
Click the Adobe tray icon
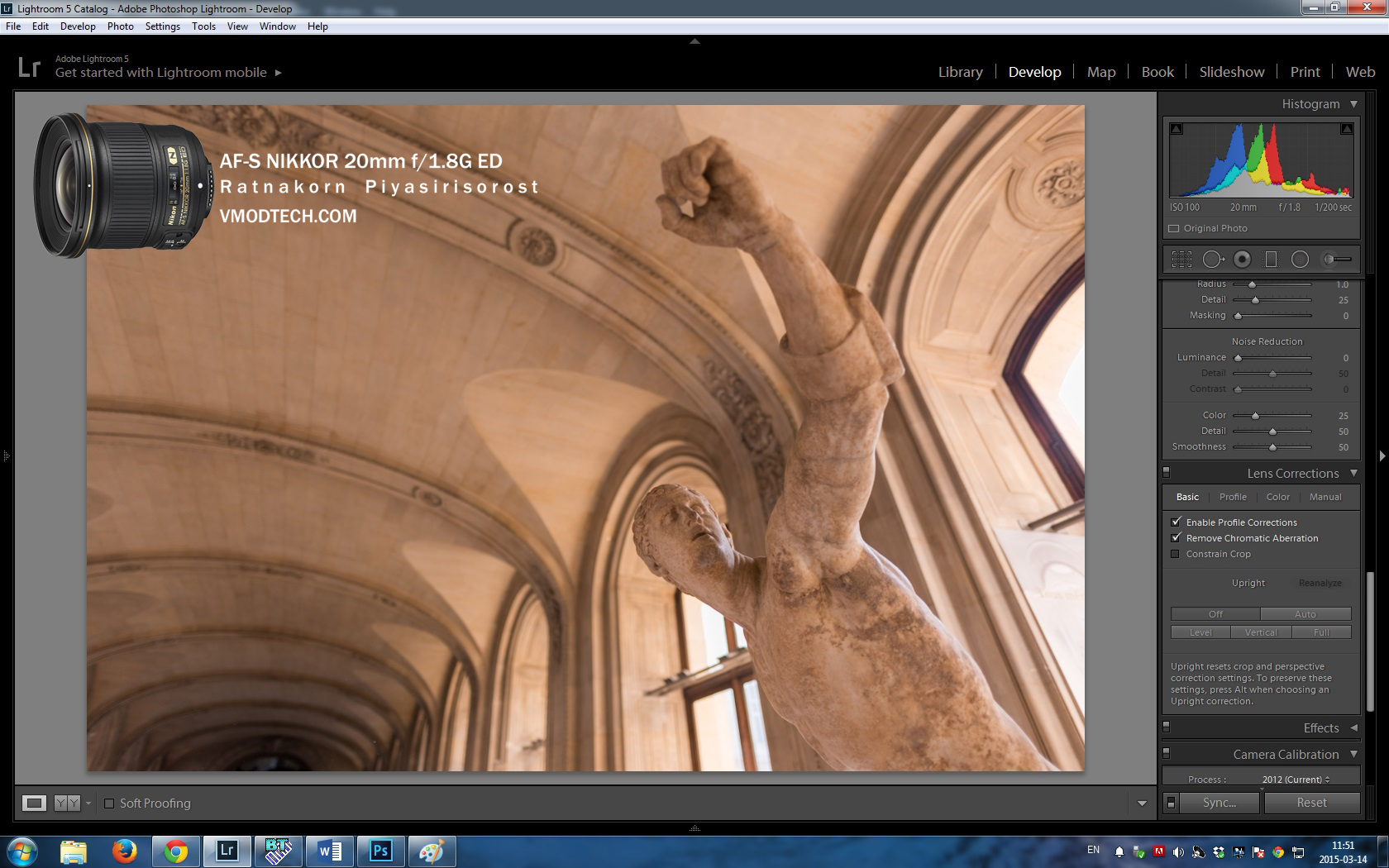[1159, 851]
